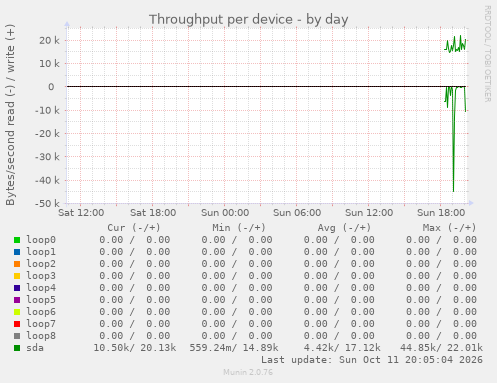Click the 'Sun 06:00' x-axis label

tap(297, 213)
